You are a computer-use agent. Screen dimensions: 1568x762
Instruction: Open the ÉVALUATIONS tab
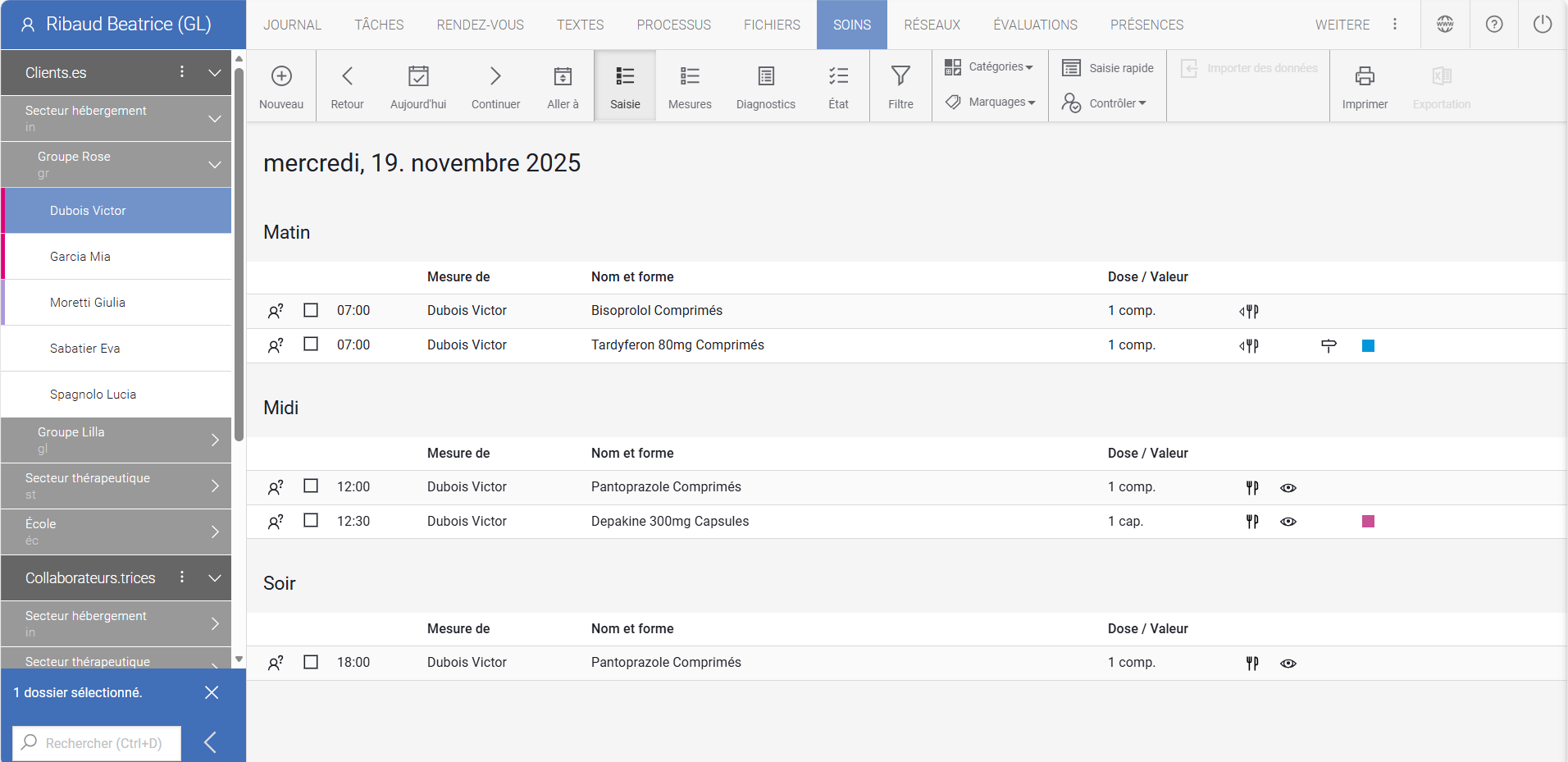coord(1035,25)
